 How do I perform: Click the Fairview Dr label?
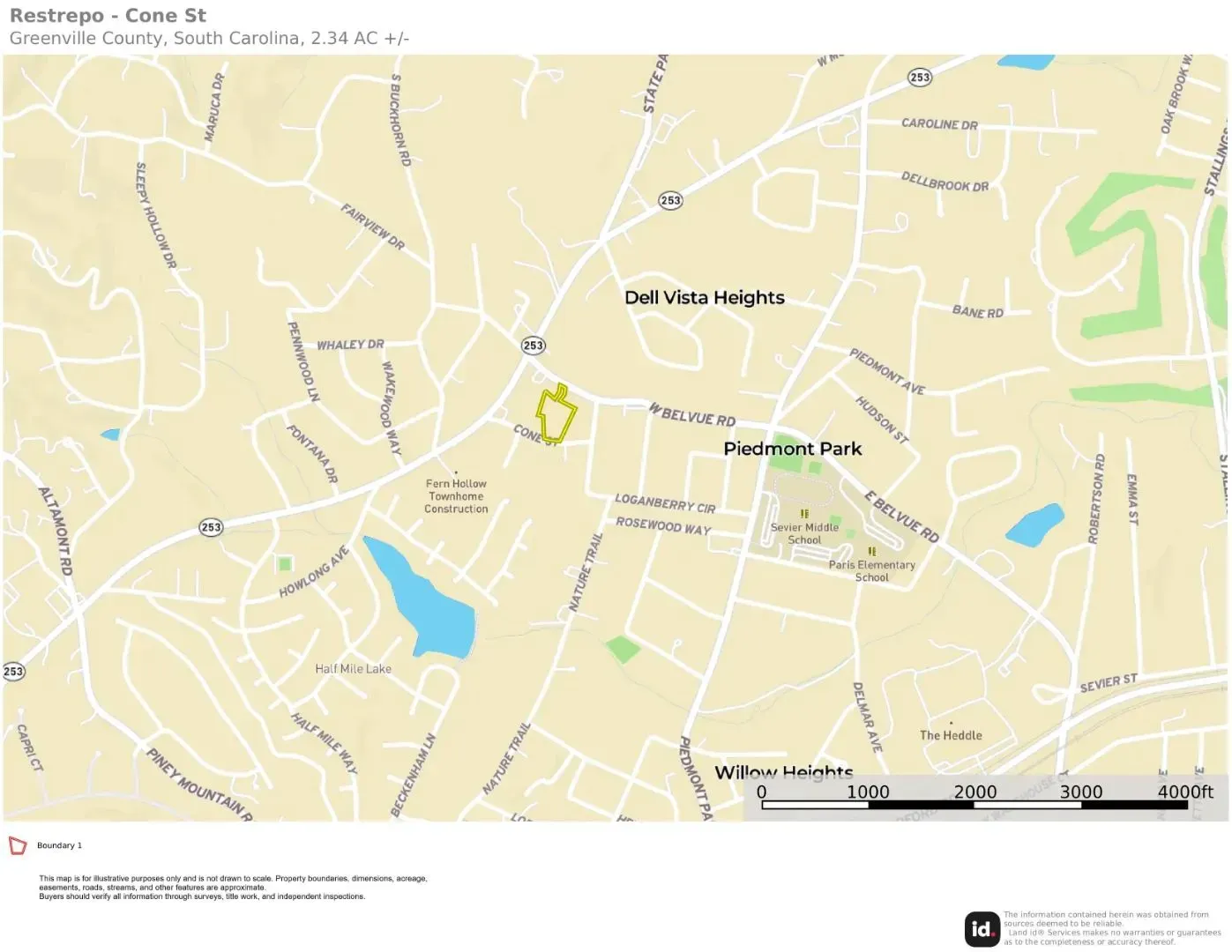tap(373, 227)
